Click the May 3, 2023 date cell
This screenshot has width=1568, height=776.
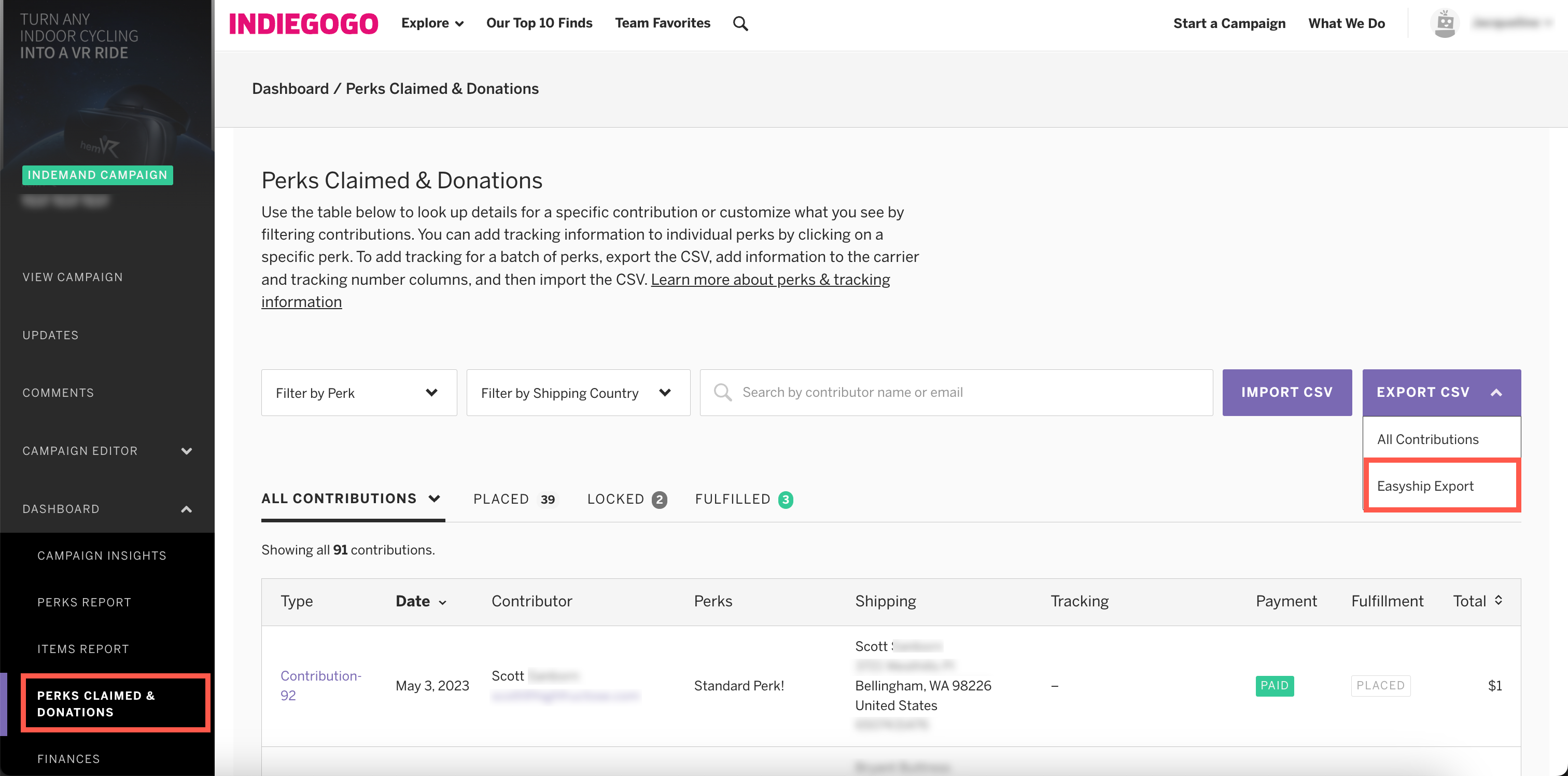pos(432,686)
